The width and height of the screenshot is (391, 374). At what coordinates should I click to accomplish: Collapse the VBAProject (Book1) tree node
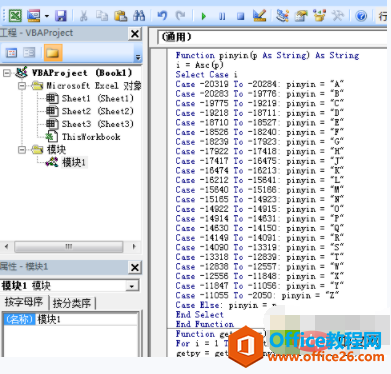7,73
